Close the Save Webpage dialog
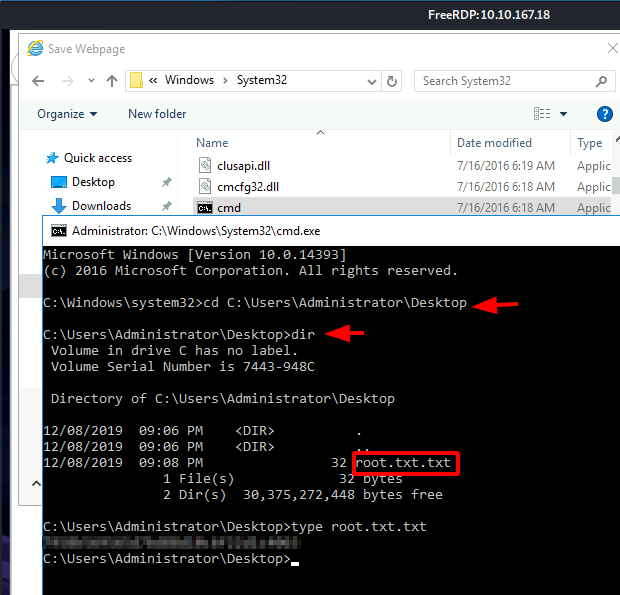Image resolution: width=620 pixels, height=595 pixels. tap(612, 48)
